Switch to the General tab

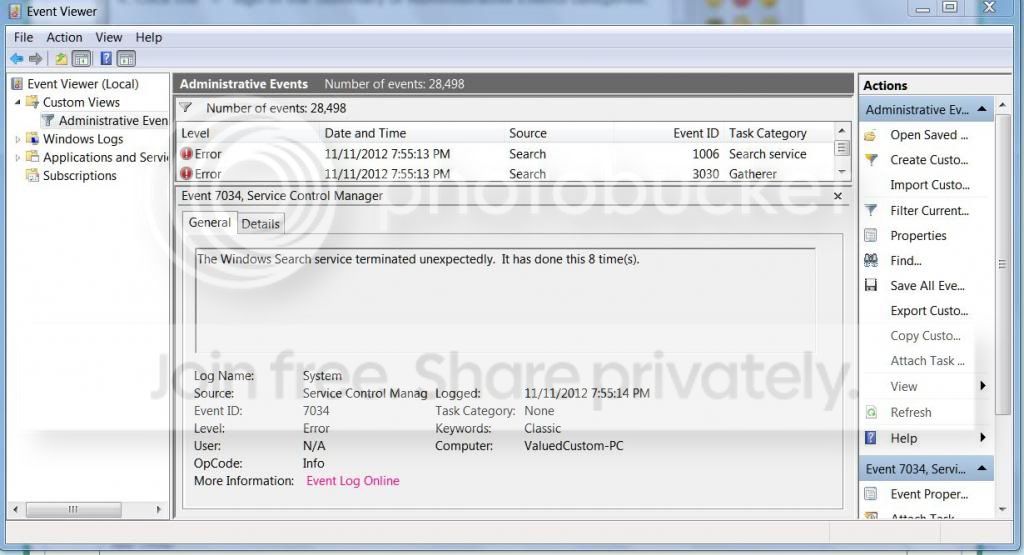click(x=210, y=223)
